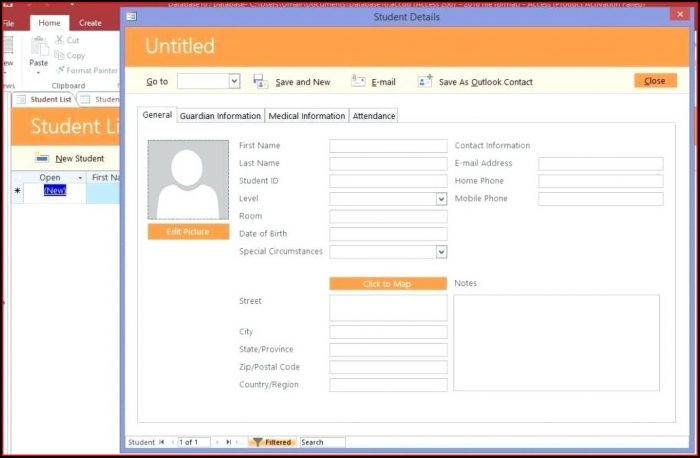This screenshot has height=458, width=700.
Task: Click the record navigation Search box
Action: click(322, 442)
